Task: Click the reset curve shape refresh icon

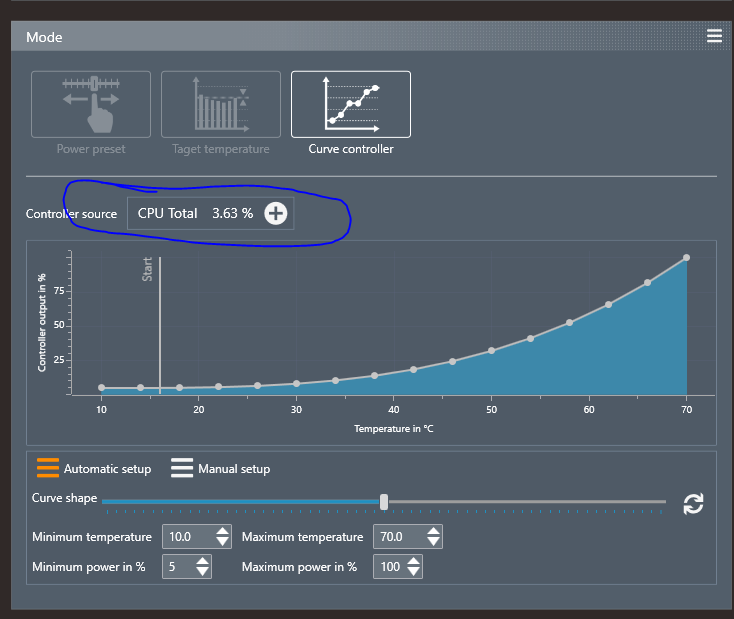Action: pos(693,504)
